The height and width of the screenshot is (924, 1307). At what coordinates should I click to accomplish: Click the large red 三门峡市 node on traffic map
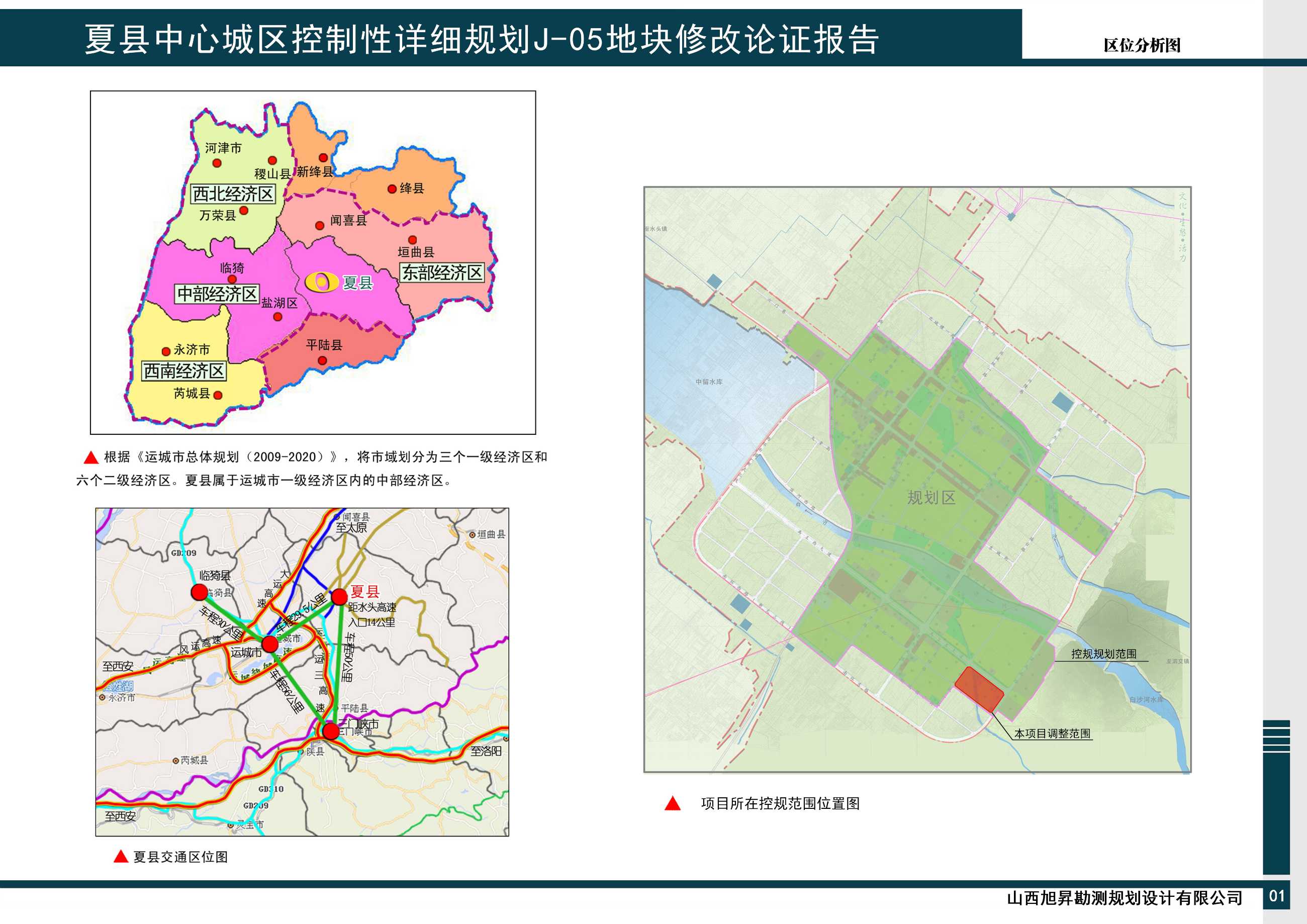(x=331, y=731)
